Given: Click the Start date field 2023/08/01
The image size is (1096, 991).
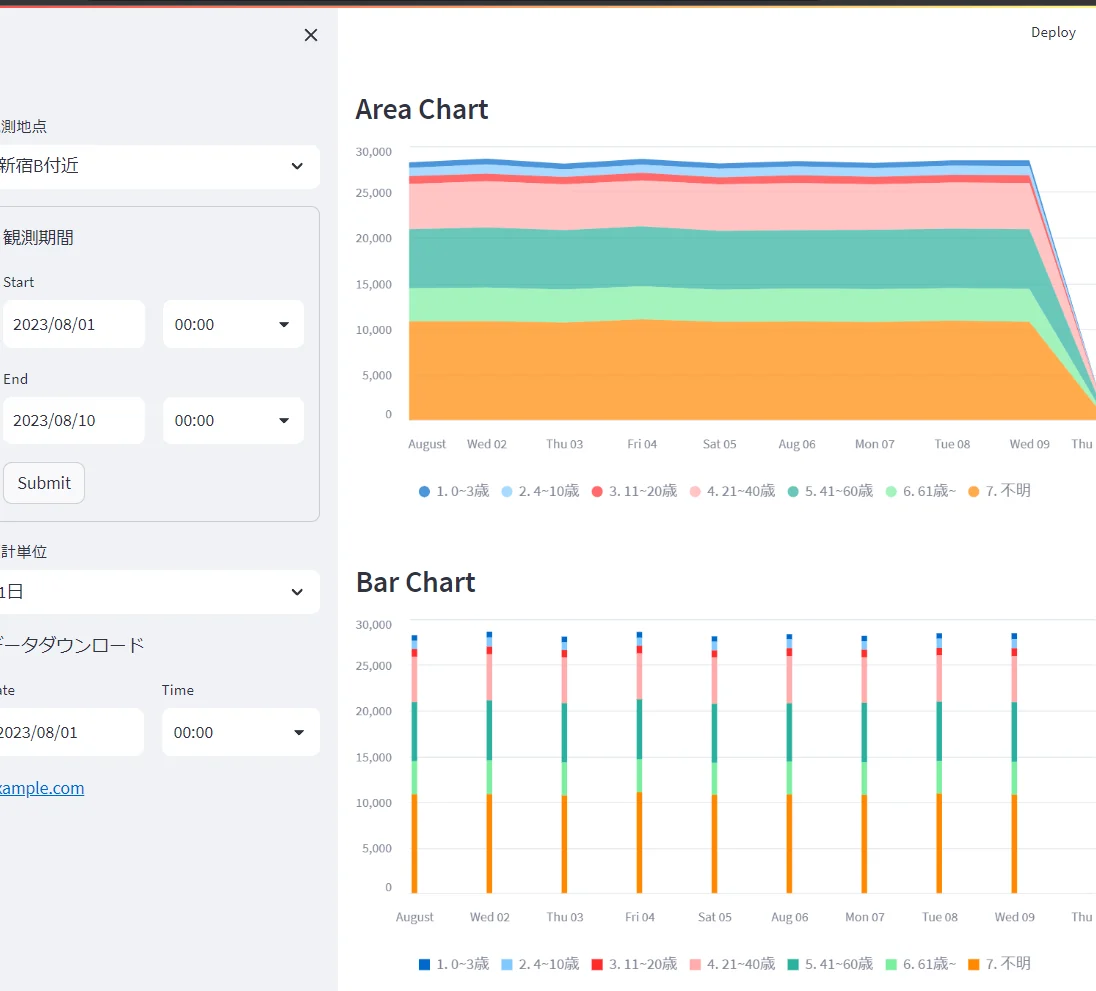Looking at the screenshot, I should point(73,324).
